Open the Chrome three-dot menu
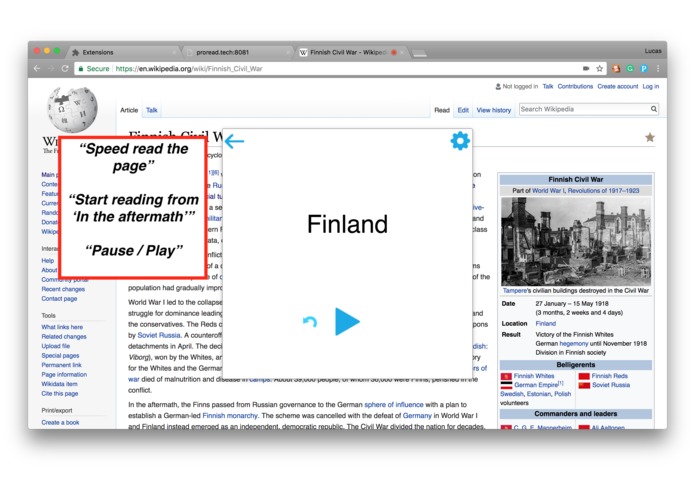Viewport: 695px width, 494px height. click(x=658, y=69)
